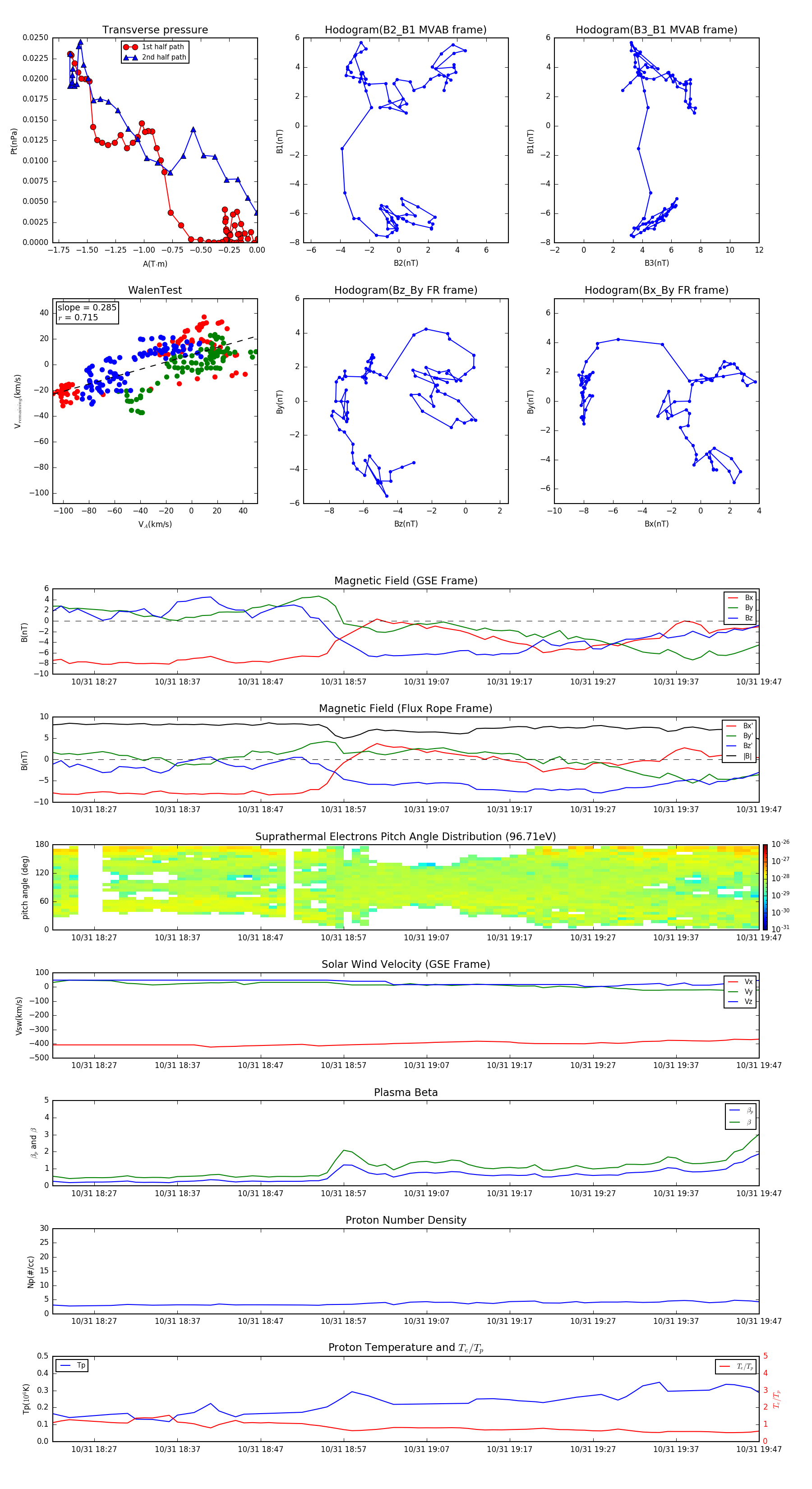Click the blue triangle '2nd half path' legend marker

[x=131, y=57]
